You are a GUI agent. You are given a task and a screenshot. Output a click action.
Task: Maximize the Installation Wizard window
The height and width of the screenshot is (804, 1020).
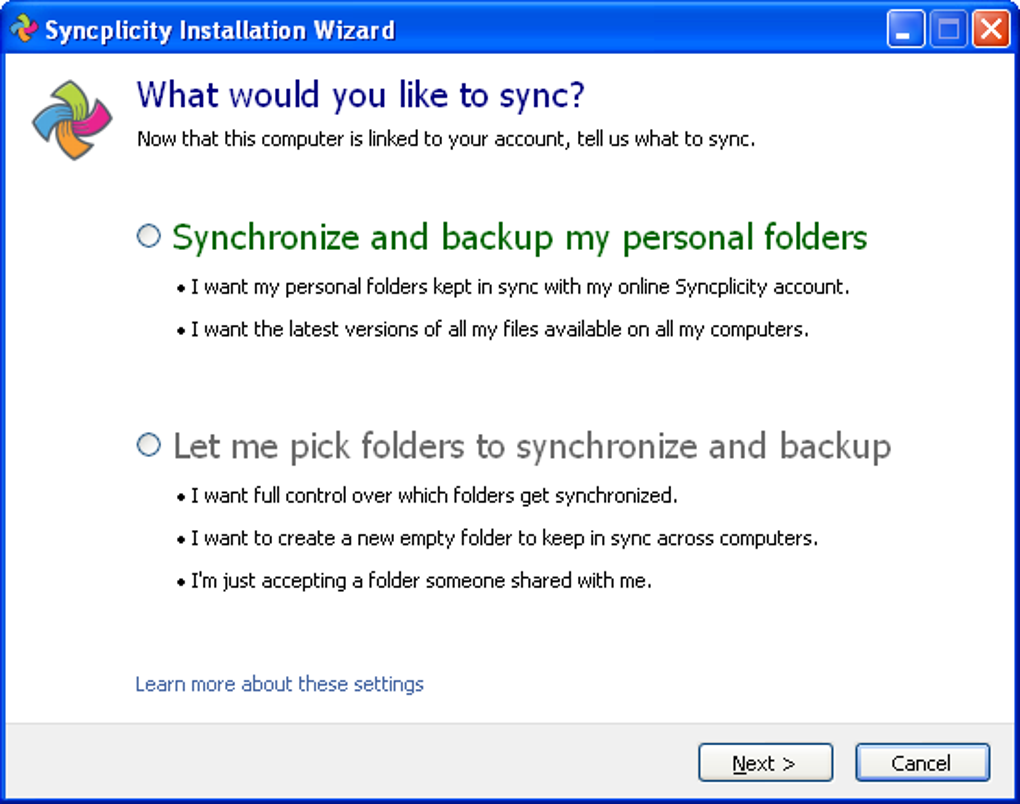coord(947,30)
